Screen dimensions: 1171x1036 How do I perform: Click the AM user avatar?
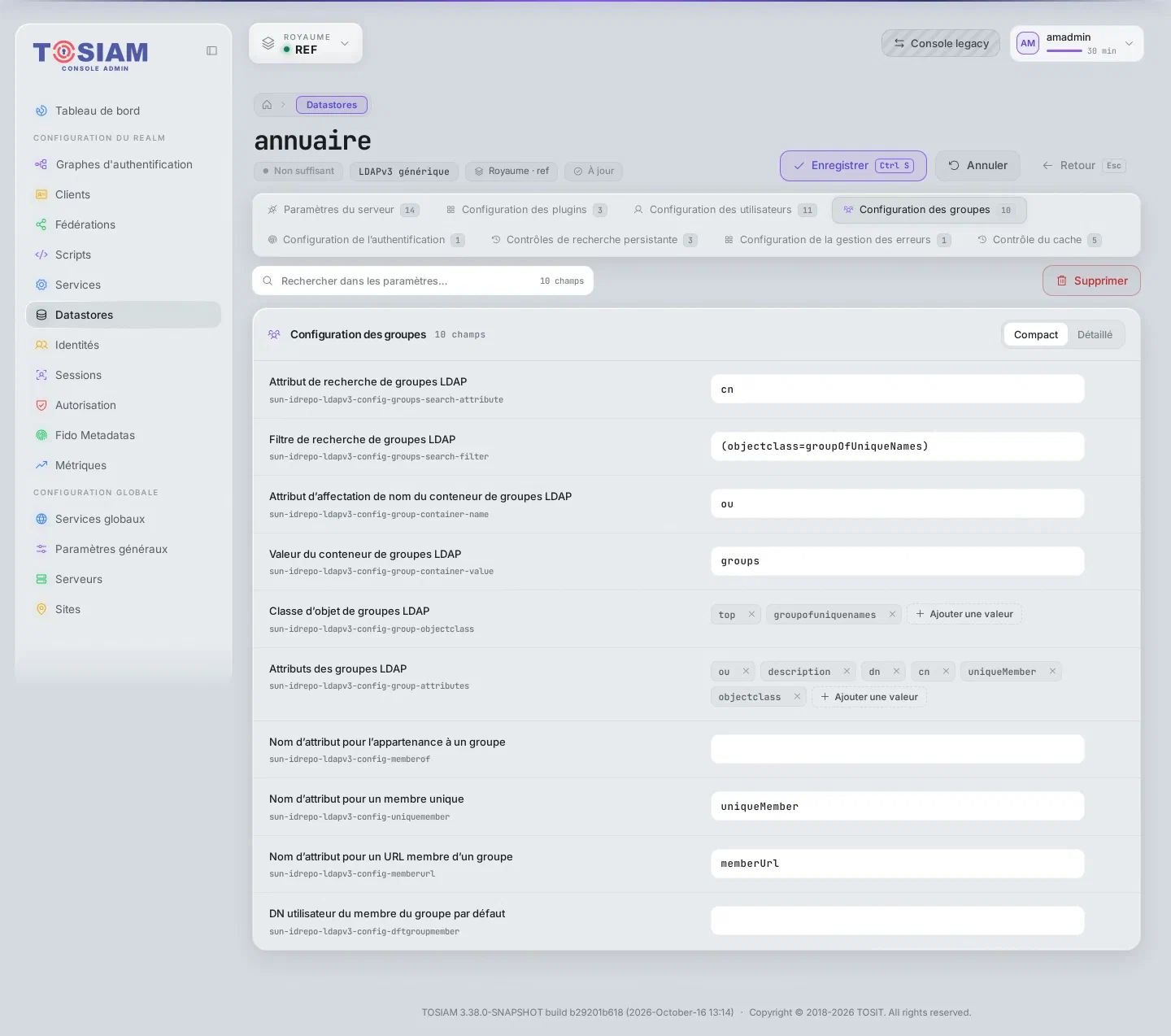(1028, 43)
